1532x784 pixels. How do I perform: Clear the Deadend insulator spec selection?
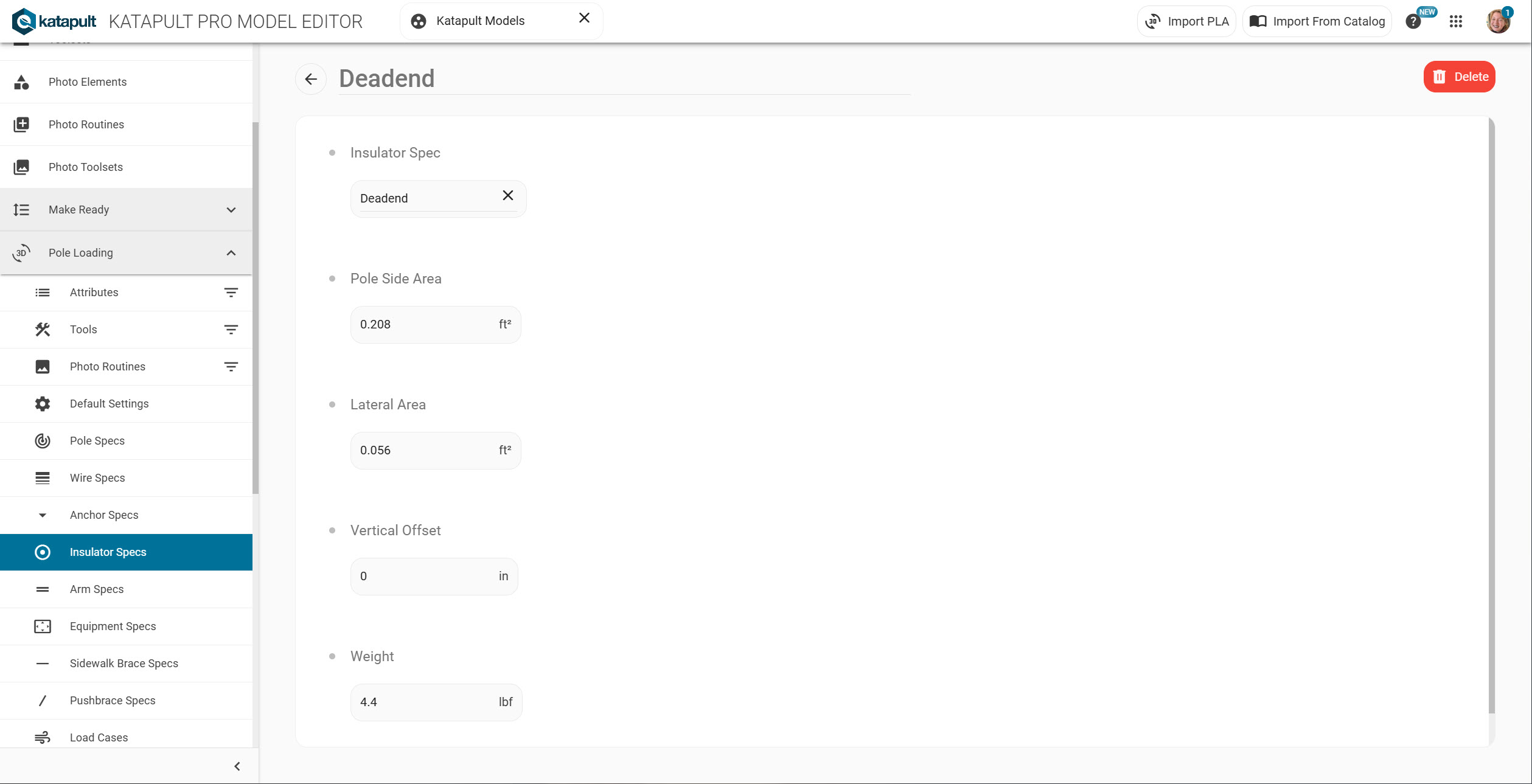[508, 195]
